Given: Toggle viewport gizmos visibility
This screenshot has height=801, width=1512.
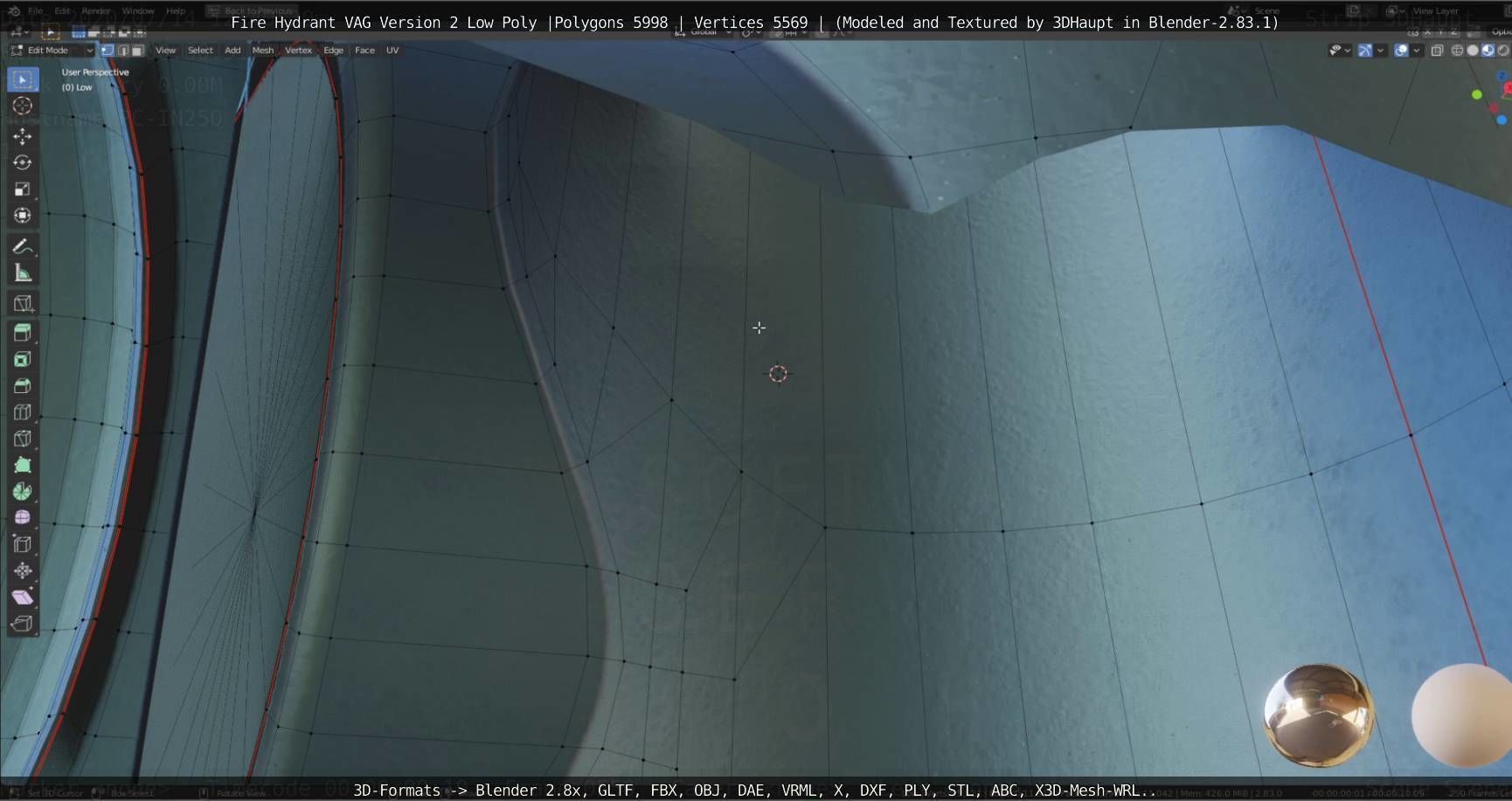Looking at the screenshot, I should point(1364,51).
